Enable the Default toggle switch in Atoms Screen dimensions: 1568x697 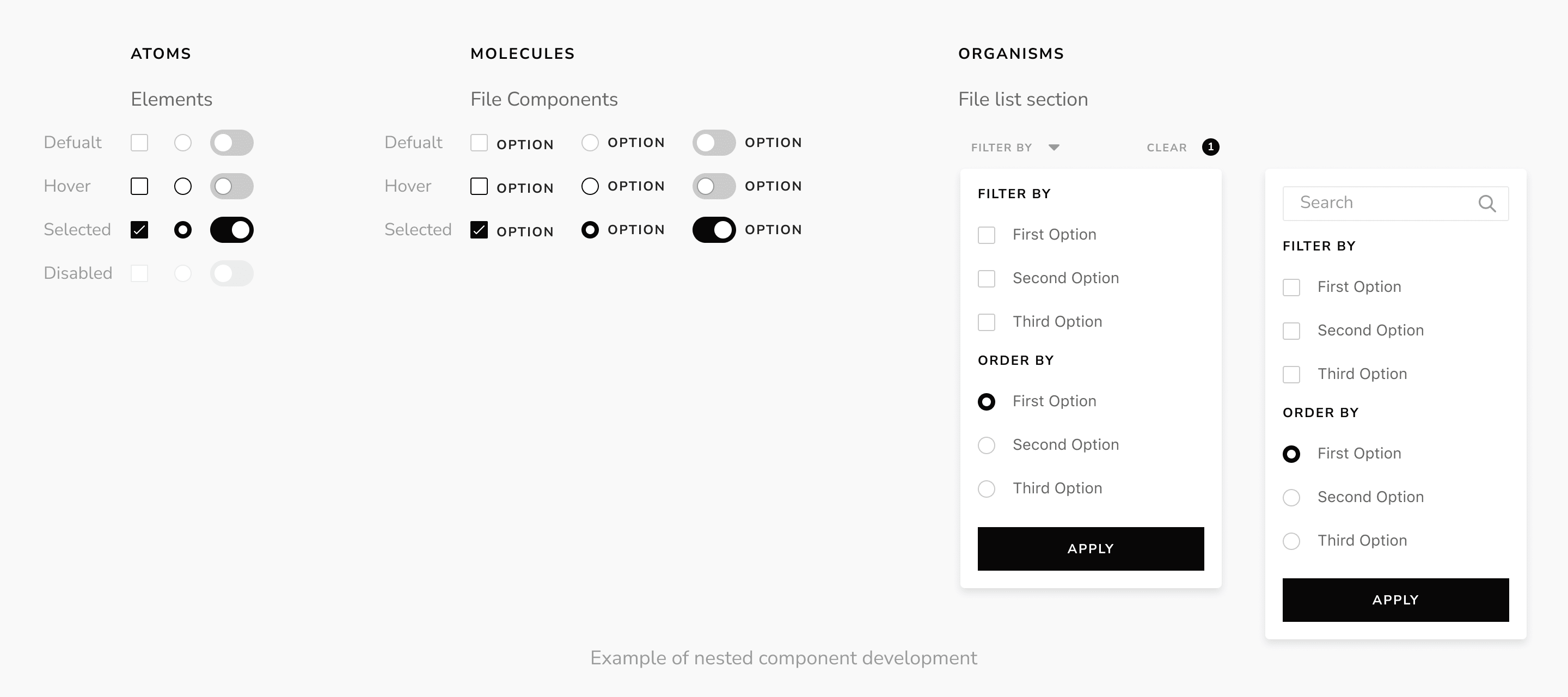232,143
